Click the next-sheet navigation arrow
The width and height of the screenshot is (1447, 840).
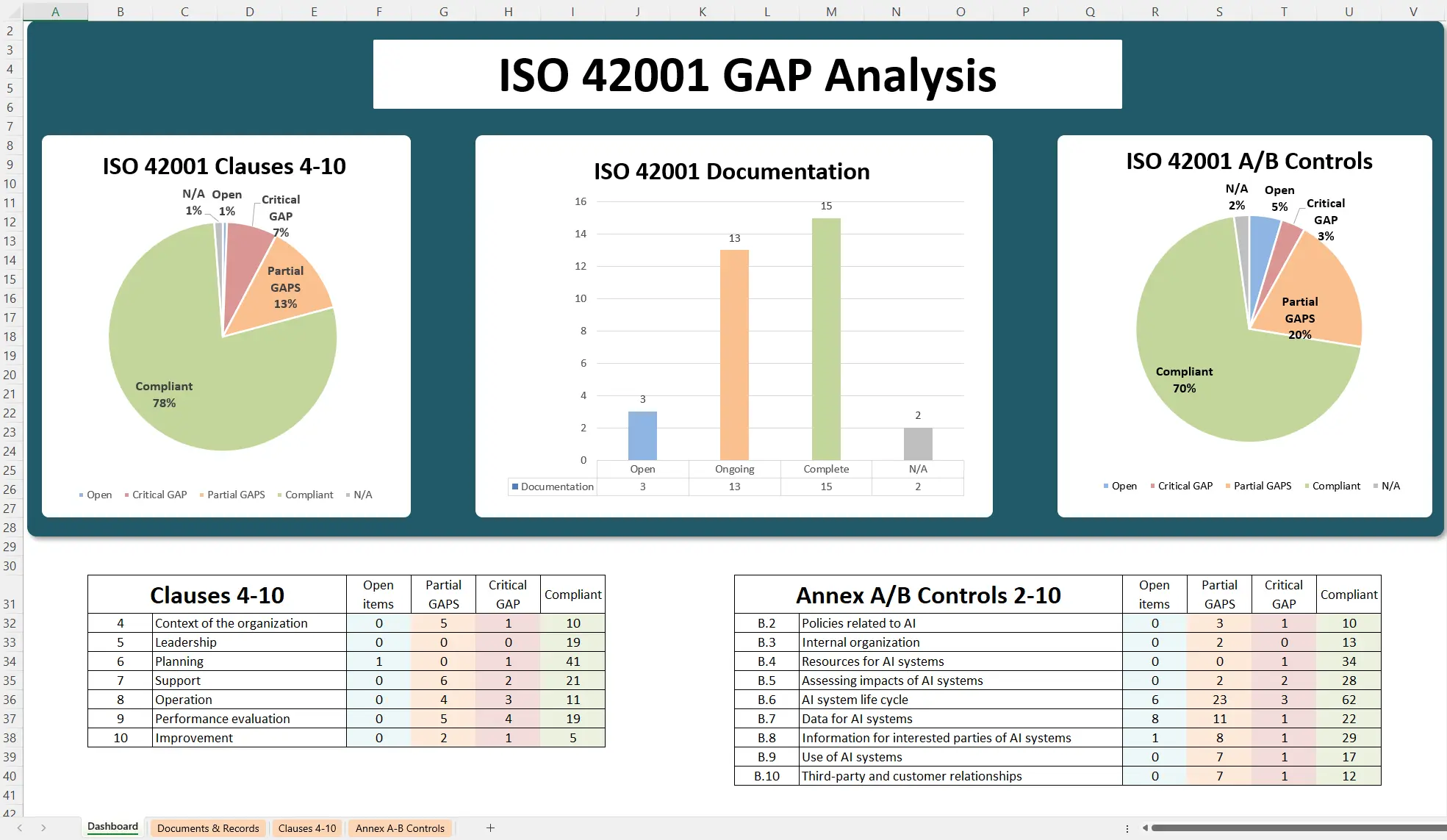click(43, 828)
